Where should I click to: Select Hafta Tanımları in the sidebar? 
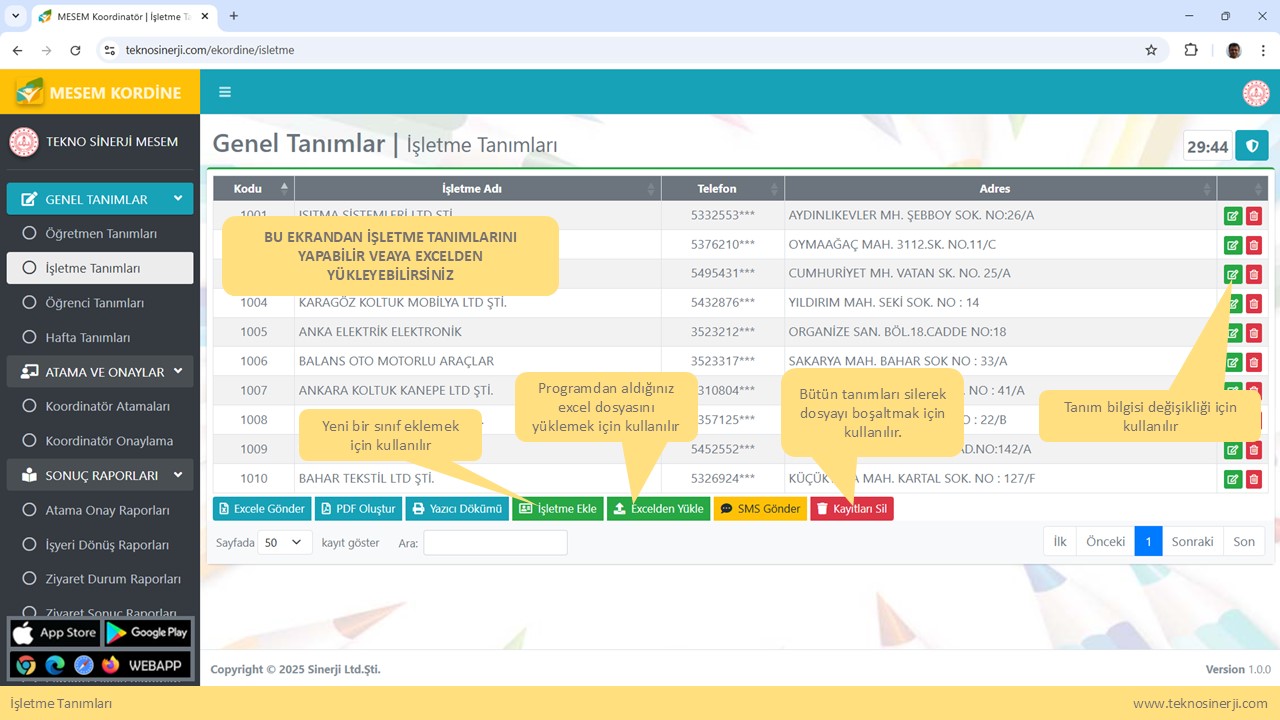(x=88, y=338)
